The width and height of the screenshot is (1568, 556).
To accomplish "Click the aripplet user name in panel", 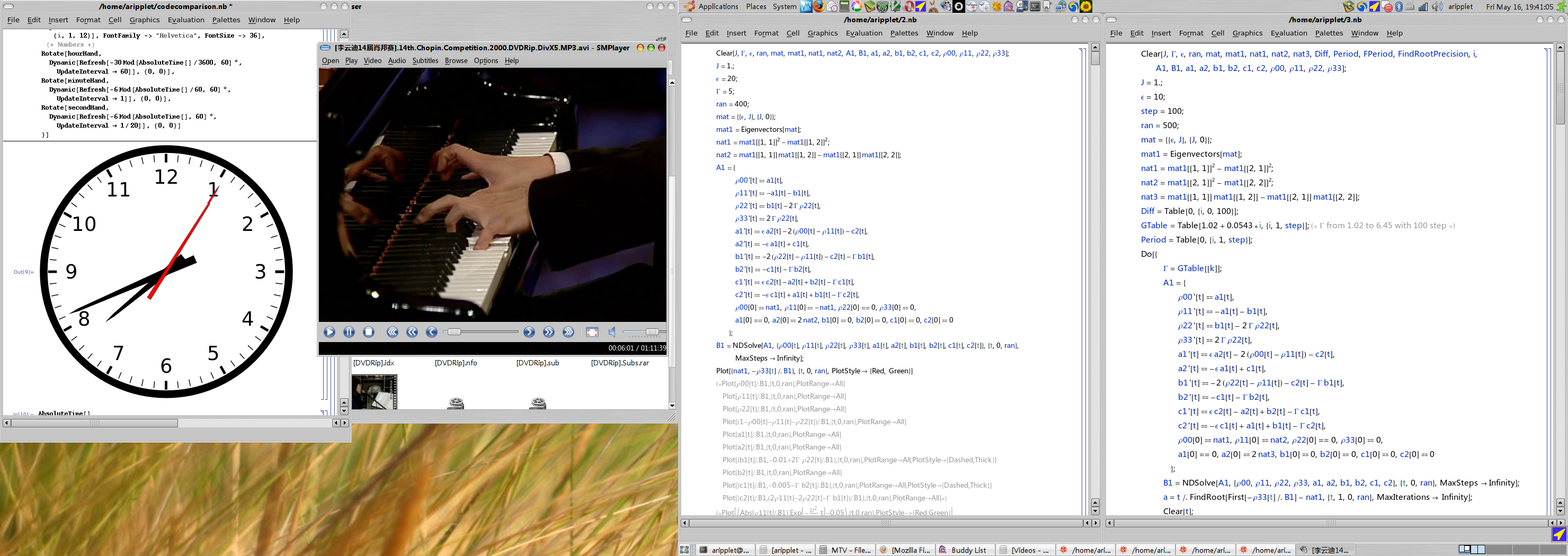I will (1459, 7).
